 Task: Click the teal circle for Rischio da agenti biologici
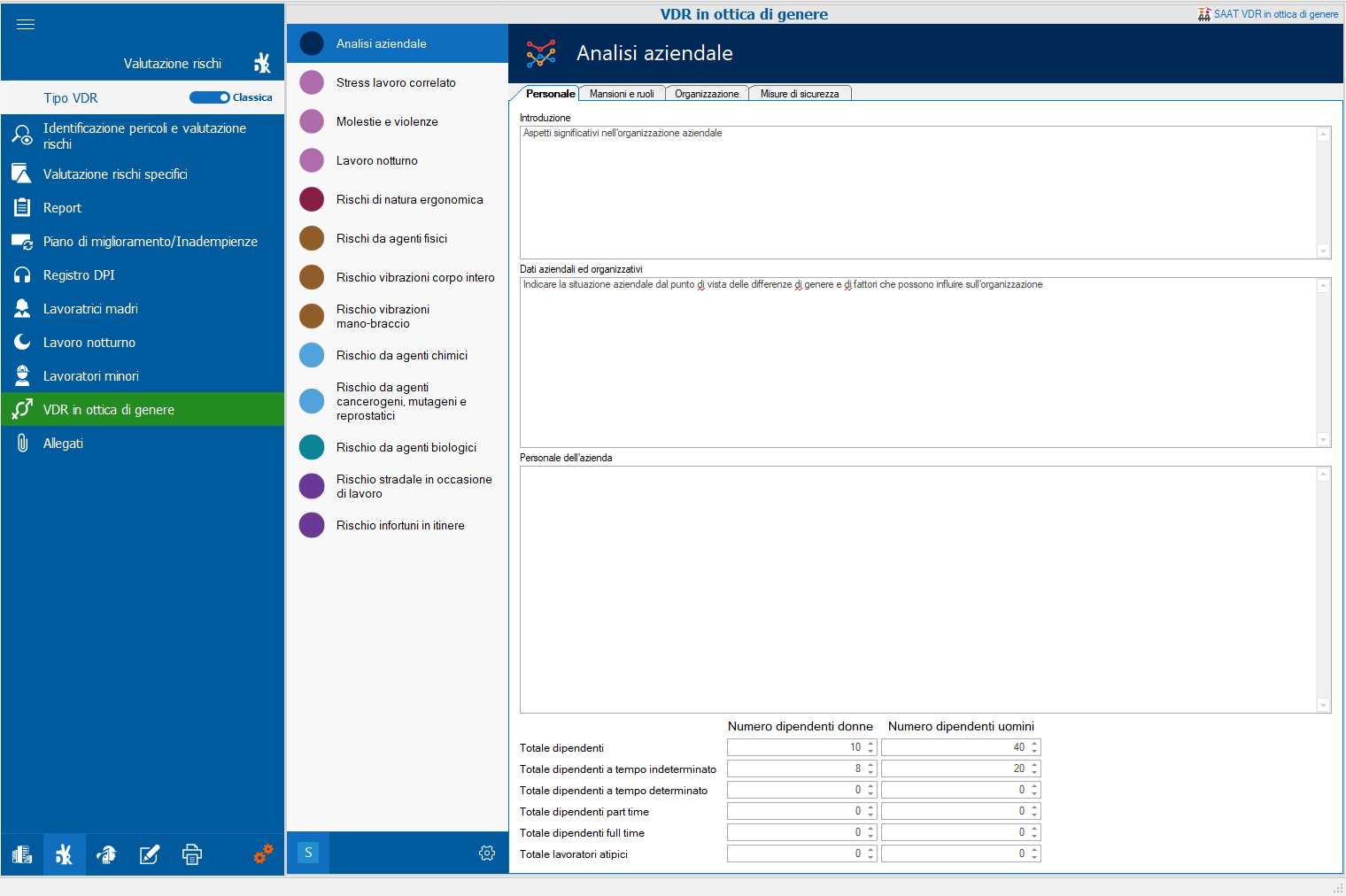click(312, 448)
